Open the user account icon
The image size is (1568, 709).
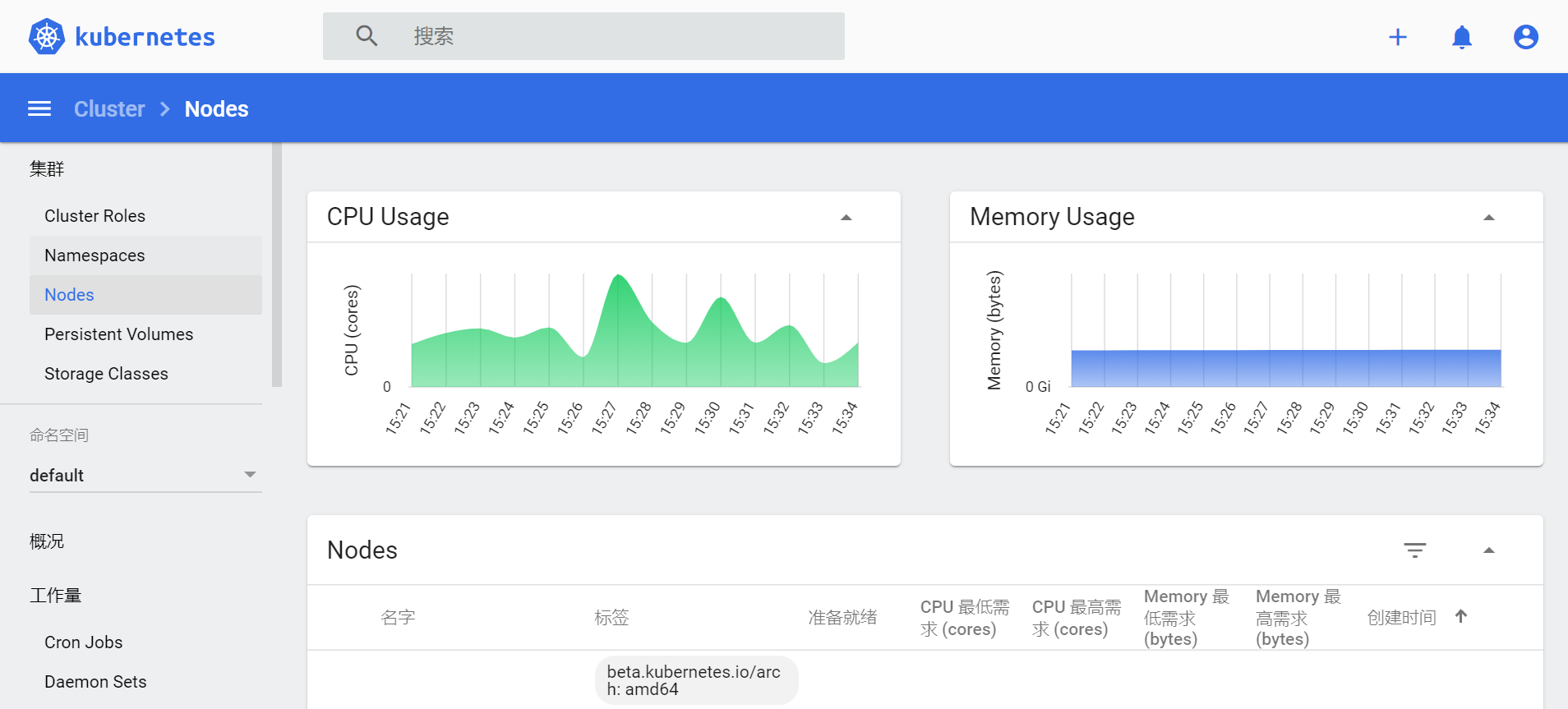1526,37
